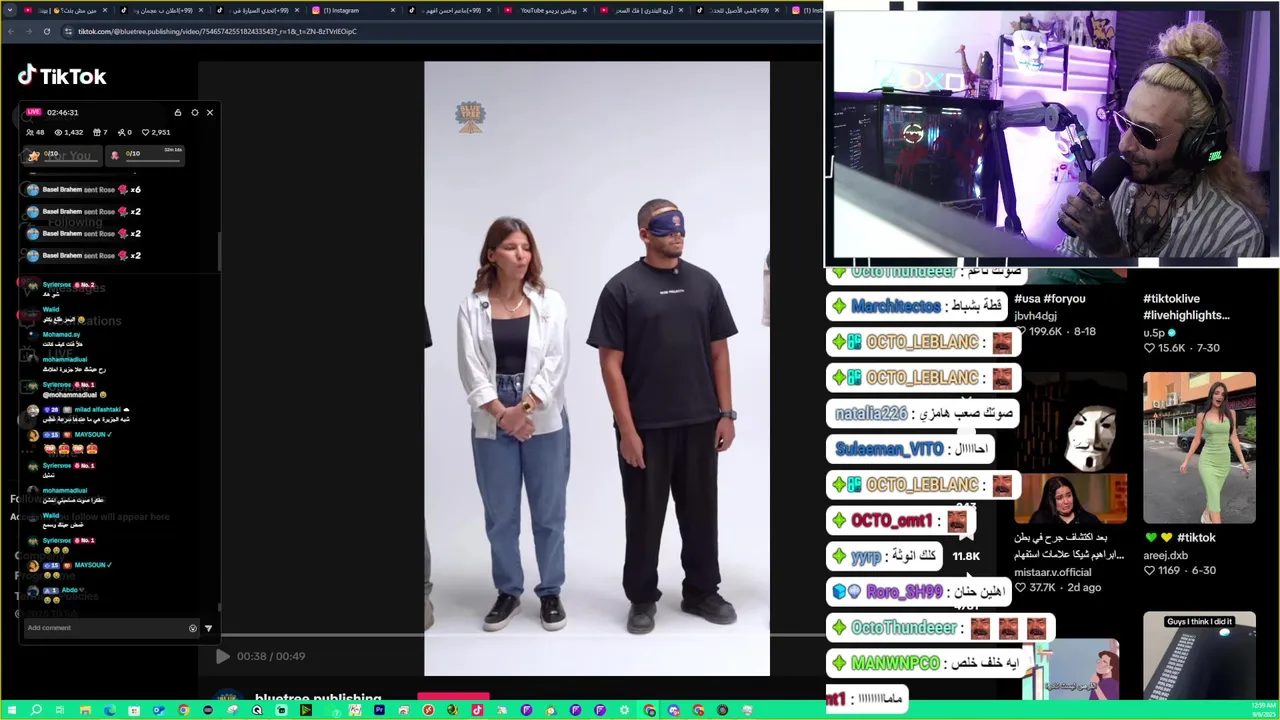
Task: Go forward in browser history
Action: click(x=28, y=31)
